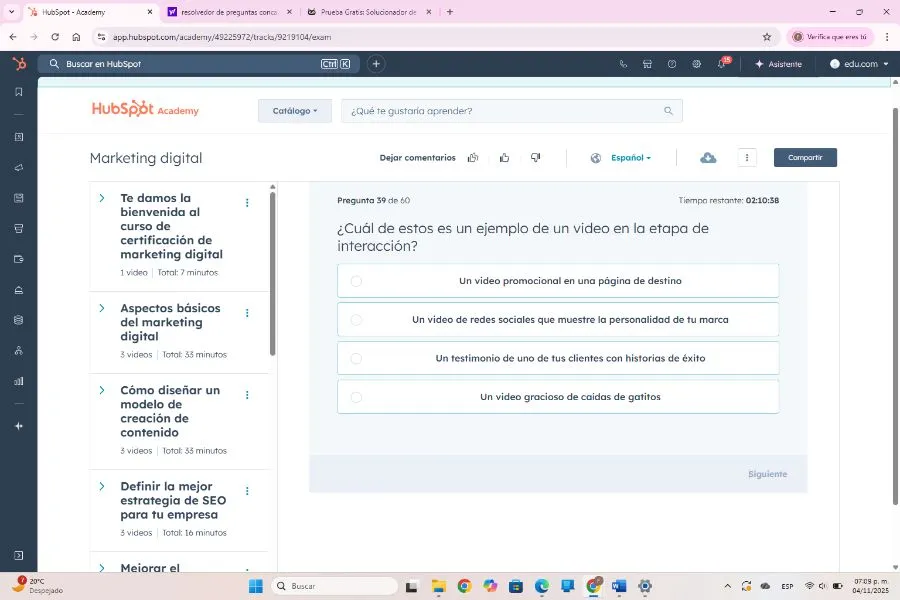Screen dimensions: 900x600
Task: Click the Siguiente button
Action: pos(767,474)
